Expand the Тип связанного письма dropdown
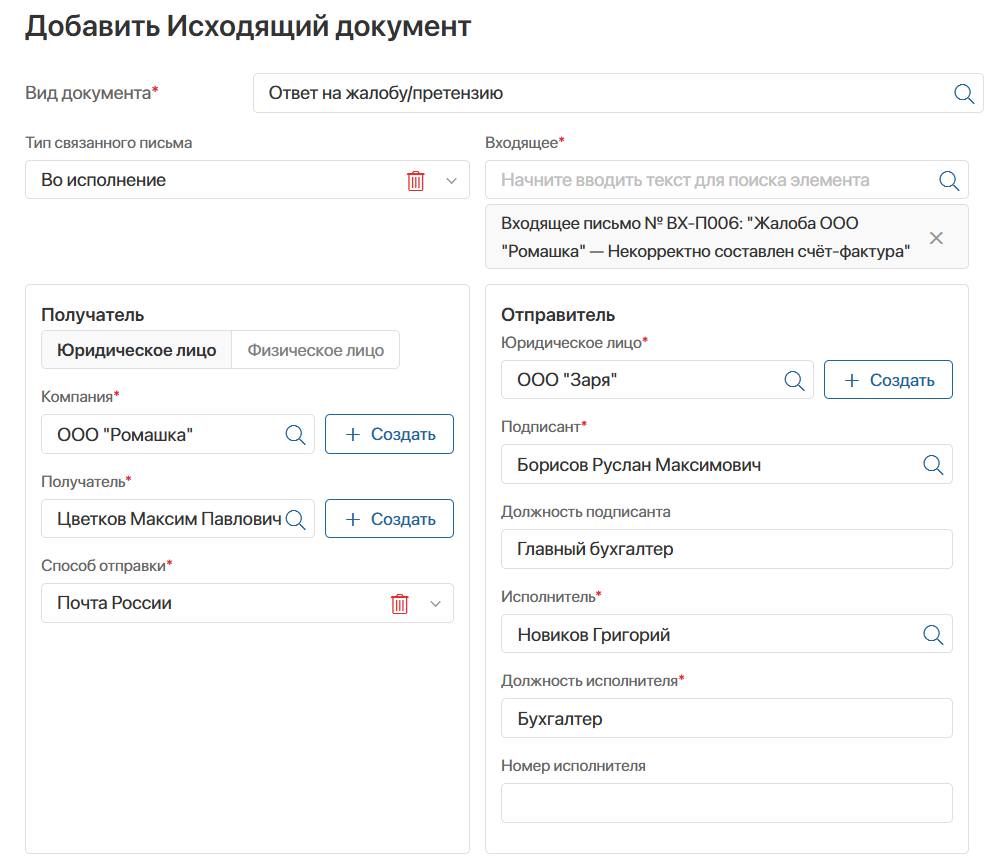 tap(449, 180)
